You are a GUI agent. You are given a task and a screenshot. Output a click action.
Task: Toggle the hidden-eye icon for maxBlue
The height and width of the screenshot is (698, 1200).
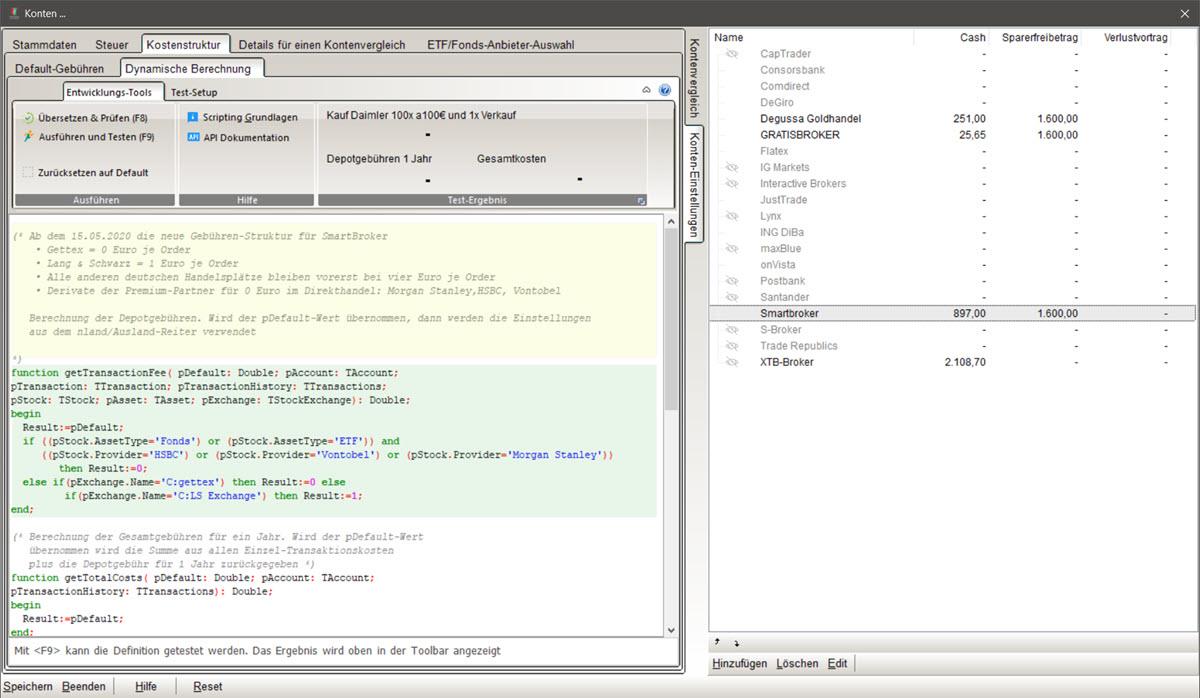coord(731,249)
